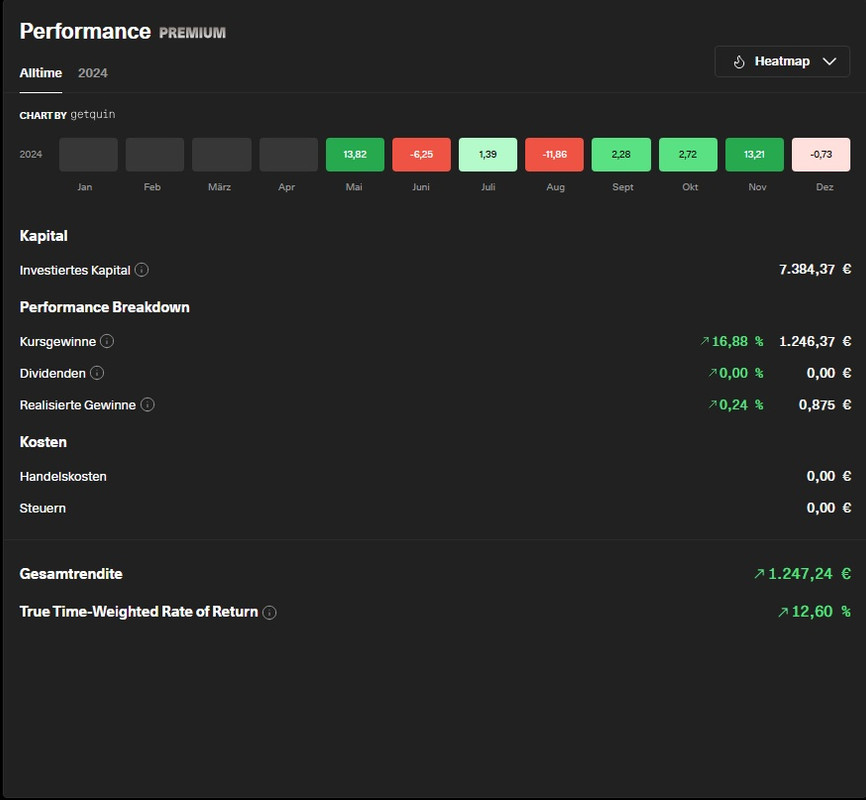Viewport: 866px width, 800px height.
Task: Click the getquin chart credit text
Action: (93, 114)
